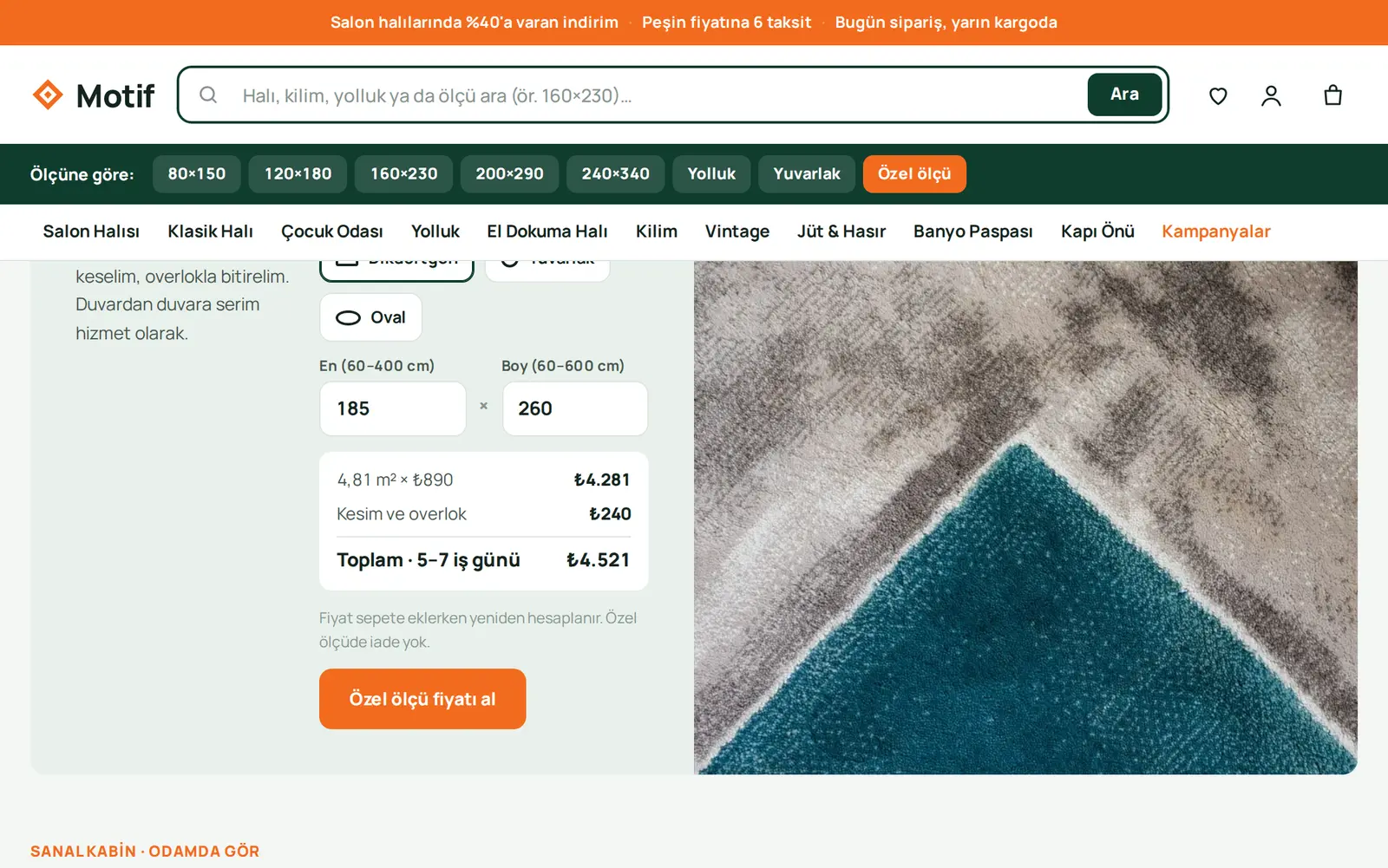
Task: Open Vintage category
Action: pyautogui.click(x=737, y=232)
